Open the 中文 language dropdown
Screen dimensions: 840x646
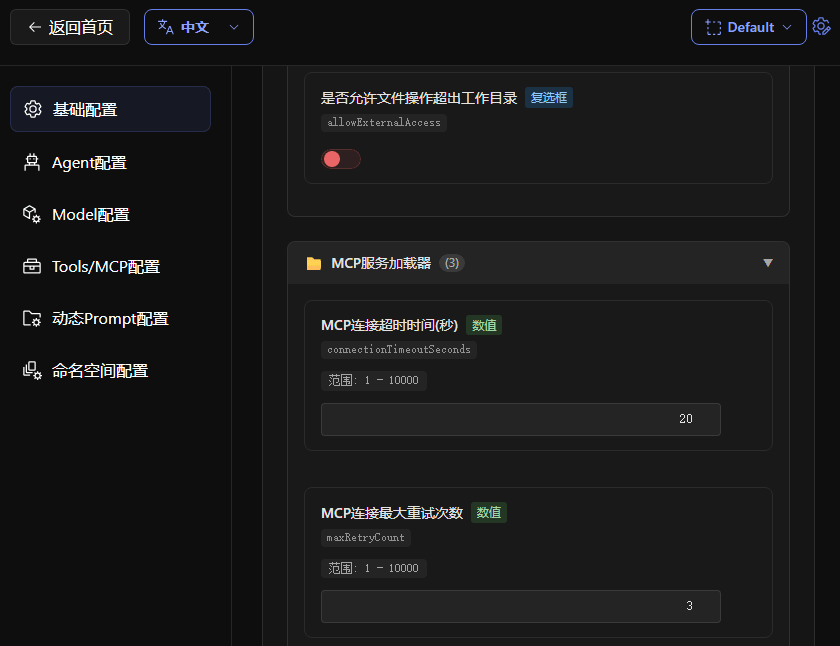(198, 27)
